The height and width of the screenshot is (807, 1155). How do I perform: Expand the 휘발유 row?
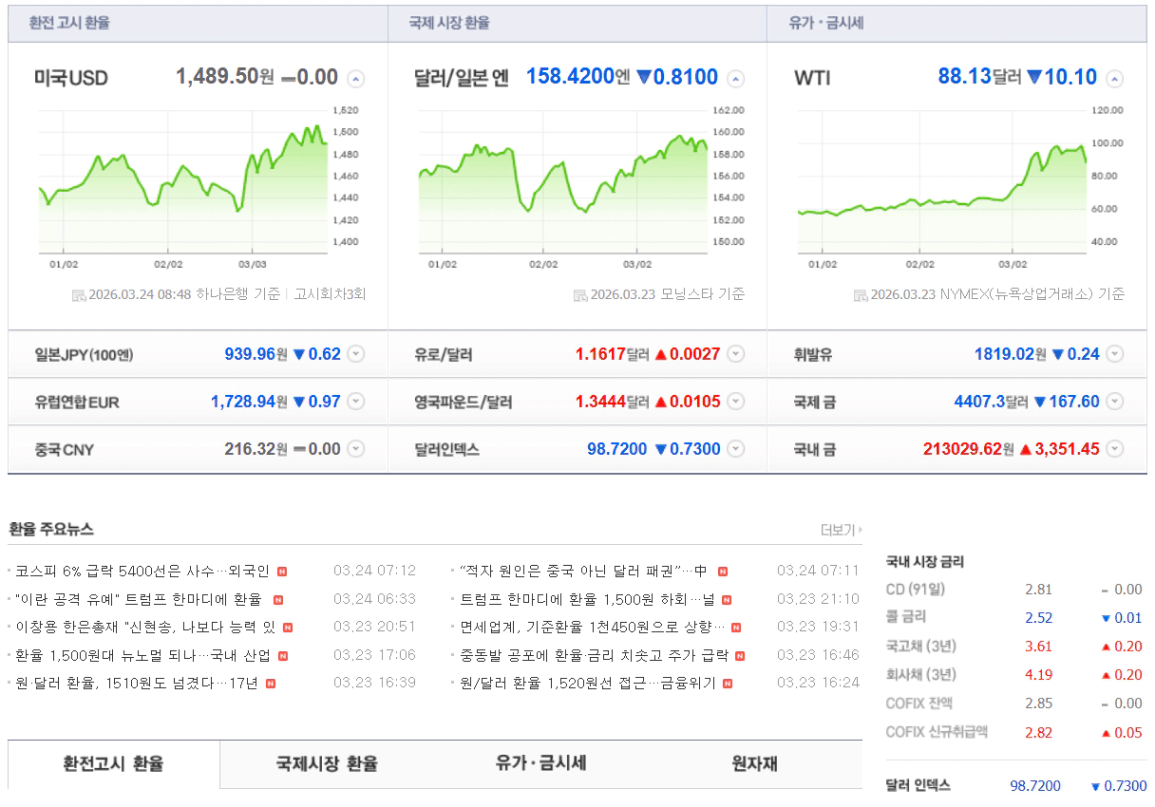click(x=1115, y=354)
